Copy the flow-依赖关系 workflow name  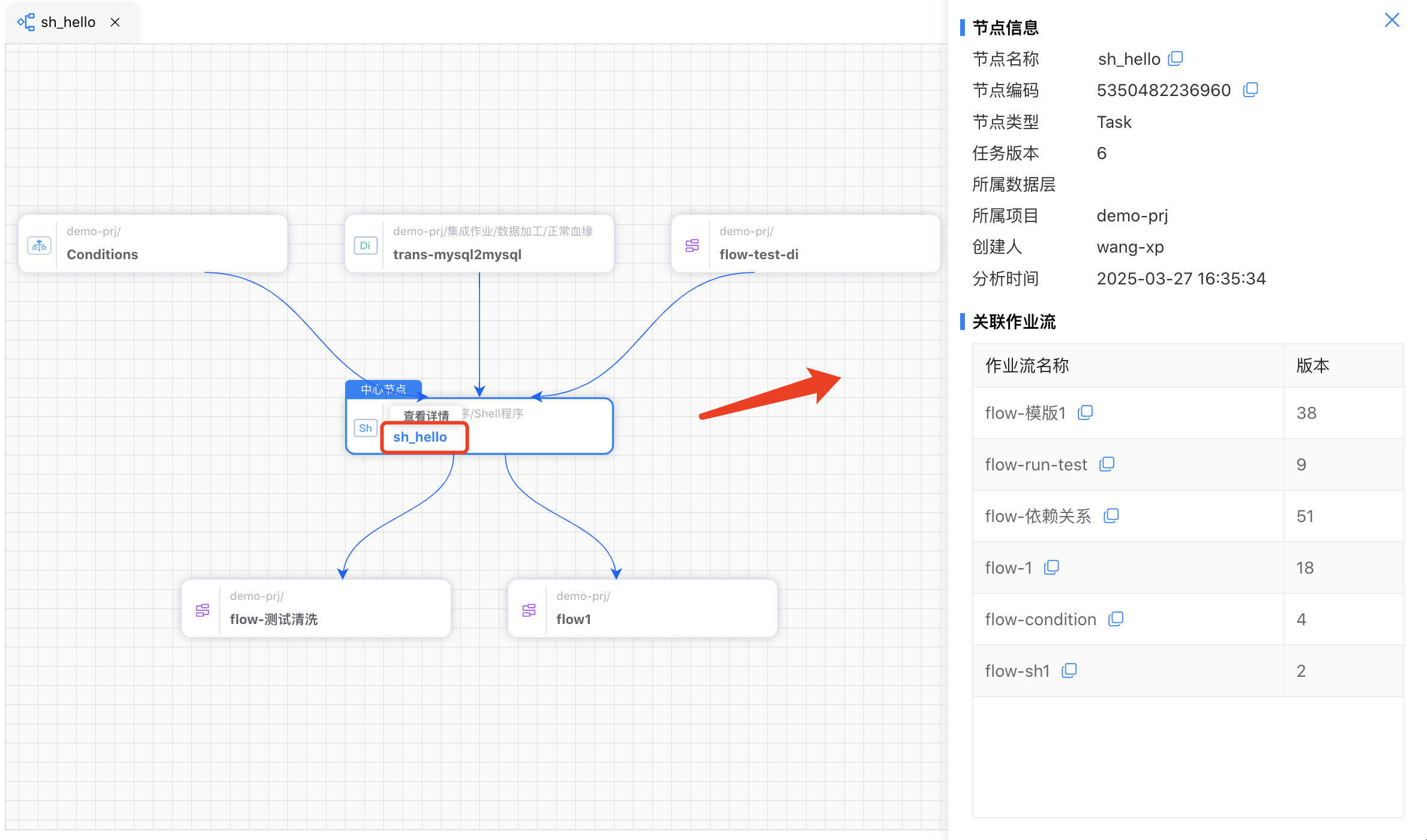(1112, 515)
